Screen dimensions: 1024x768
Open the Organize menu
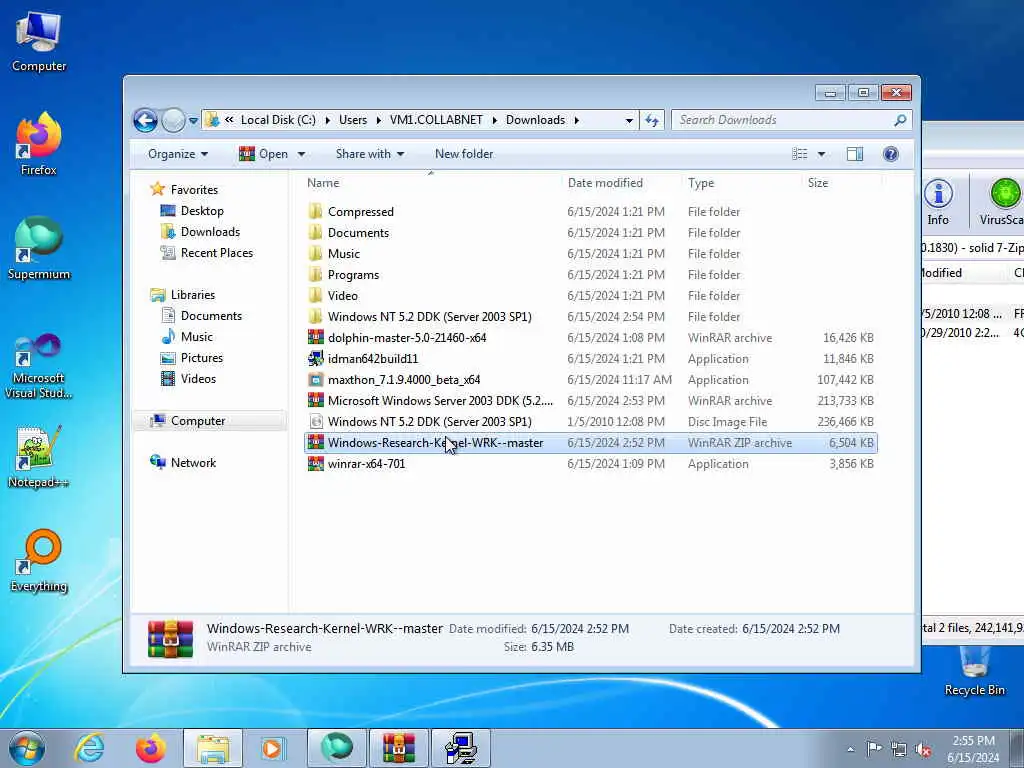coord(178,154)
